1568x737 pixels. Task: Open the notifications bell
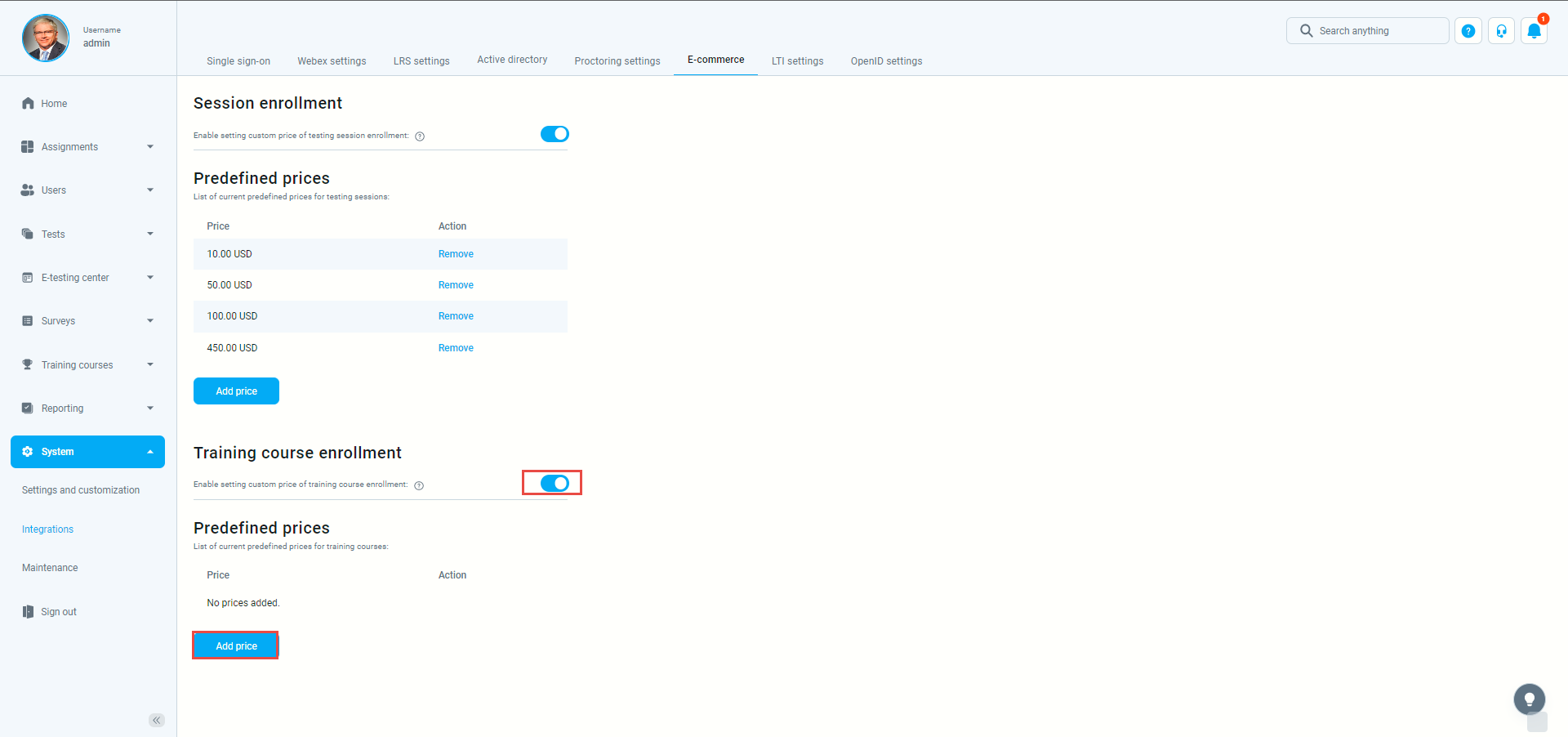click(x=1534, y=31)
